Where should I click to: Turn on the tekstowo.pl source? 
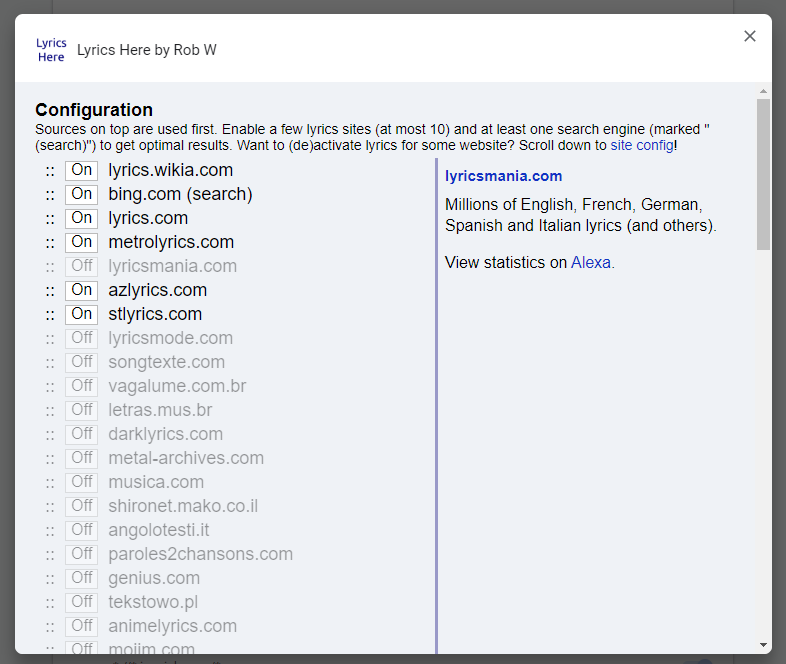81,602
